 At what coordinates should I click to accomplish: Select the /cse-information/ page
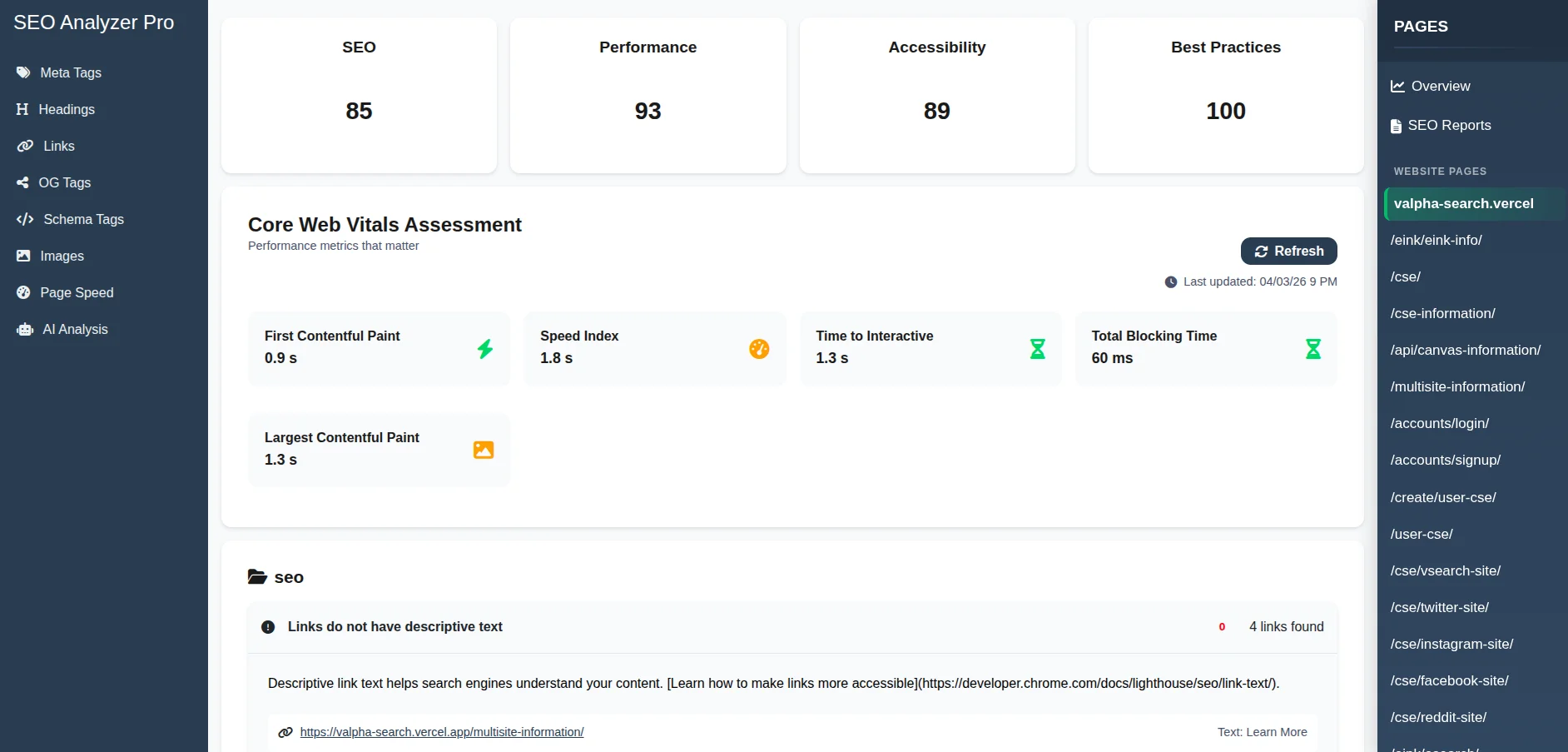(x=1443, y=313)
